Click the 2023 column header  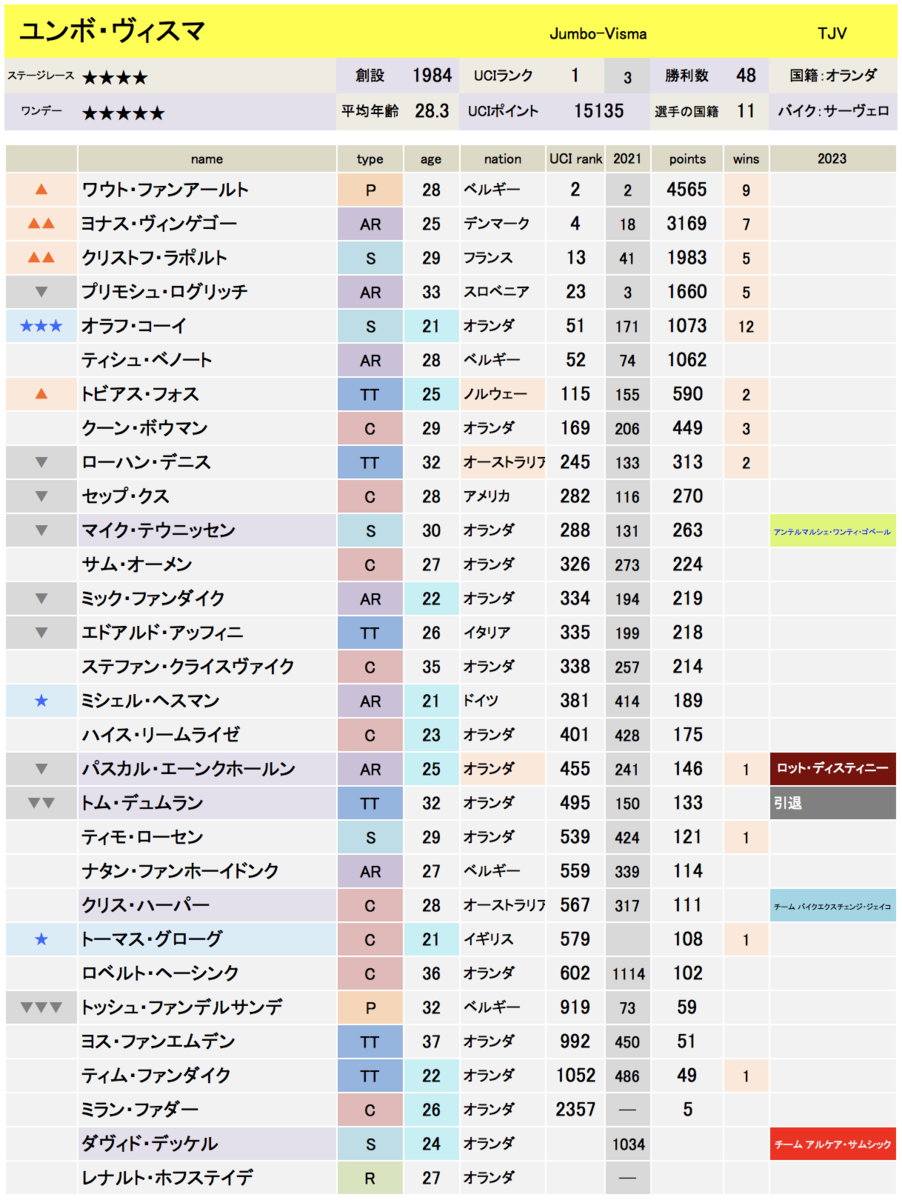click(x=832, y=158)
